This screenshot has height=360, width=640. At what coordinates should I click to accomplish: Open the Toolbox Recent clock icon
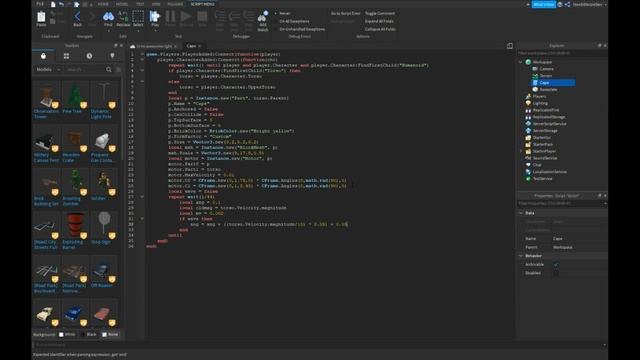89,56
